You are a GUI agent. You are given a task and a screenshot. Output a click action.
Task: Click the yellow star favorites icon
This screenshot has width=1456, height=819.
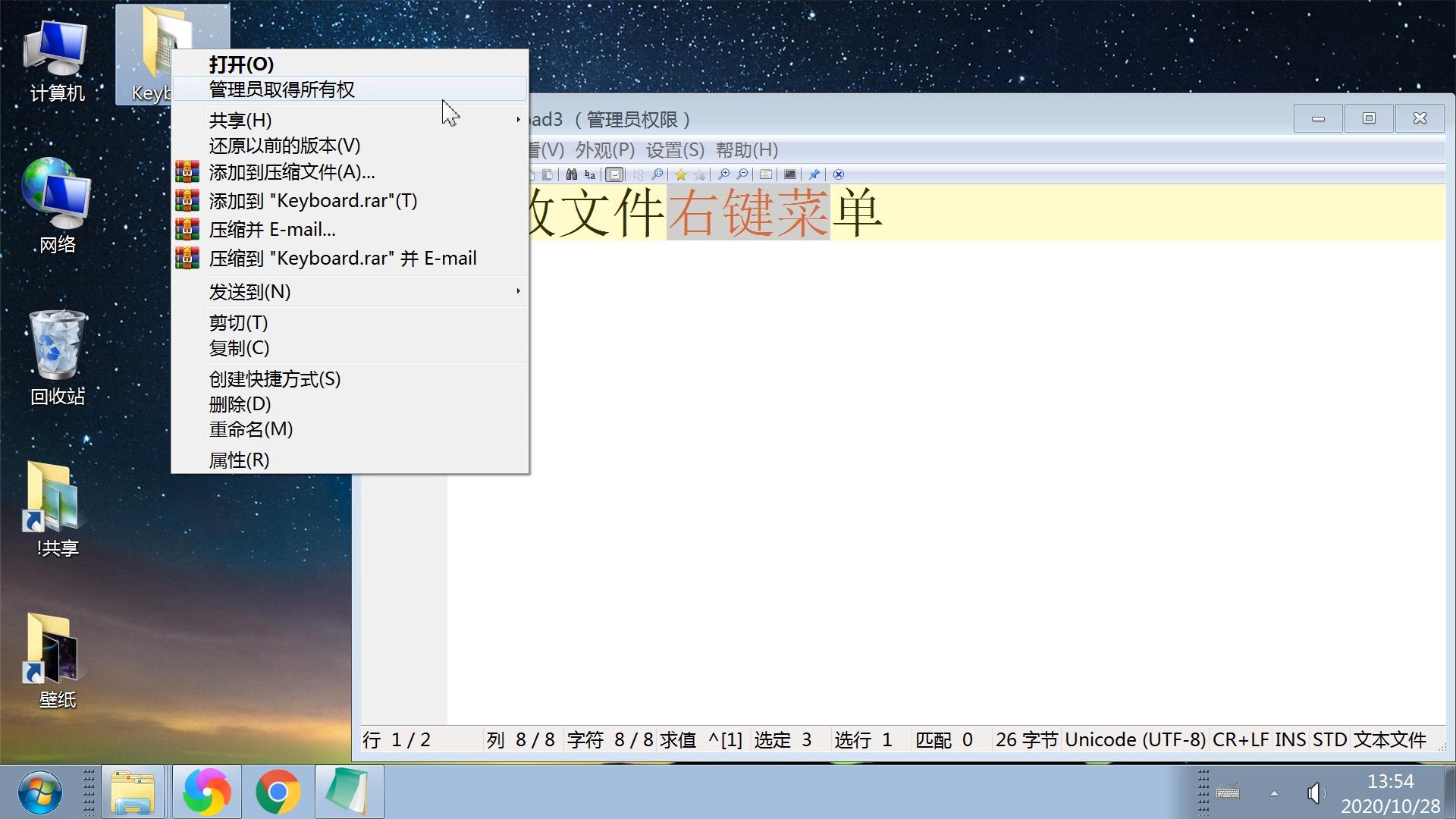coord(681,174)
